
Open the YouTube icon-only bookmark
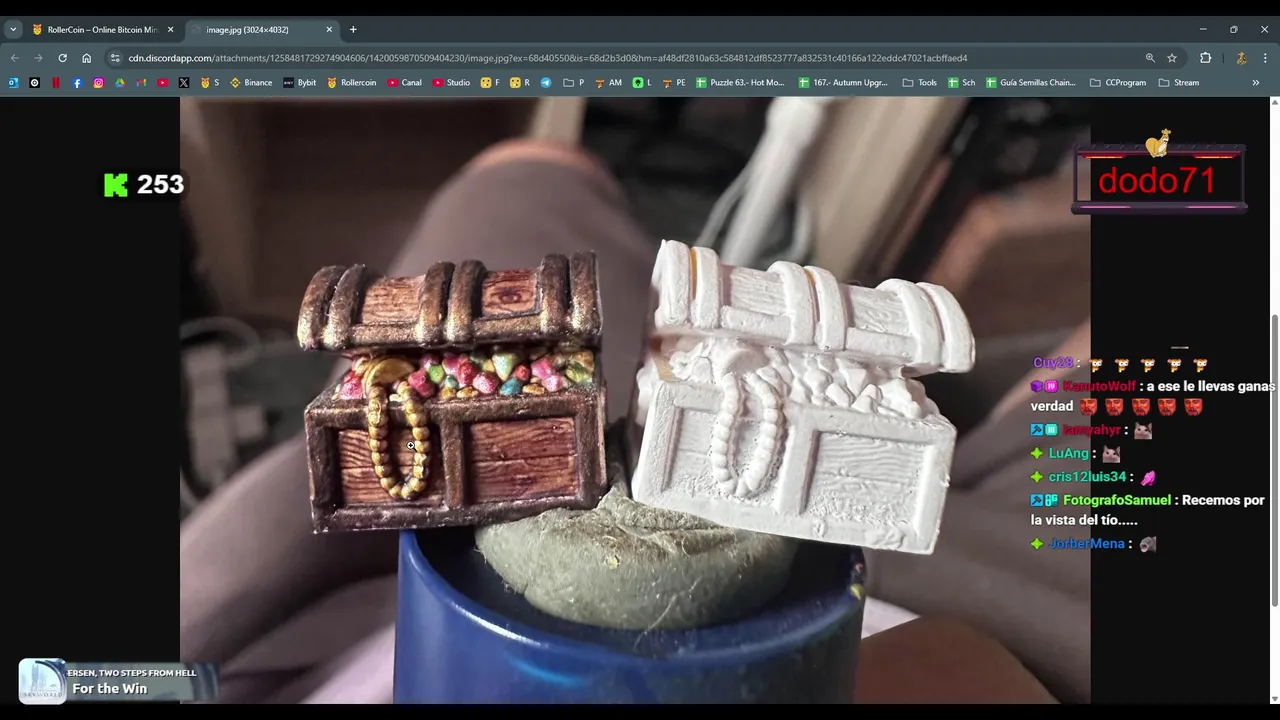(x=162, y=83)
